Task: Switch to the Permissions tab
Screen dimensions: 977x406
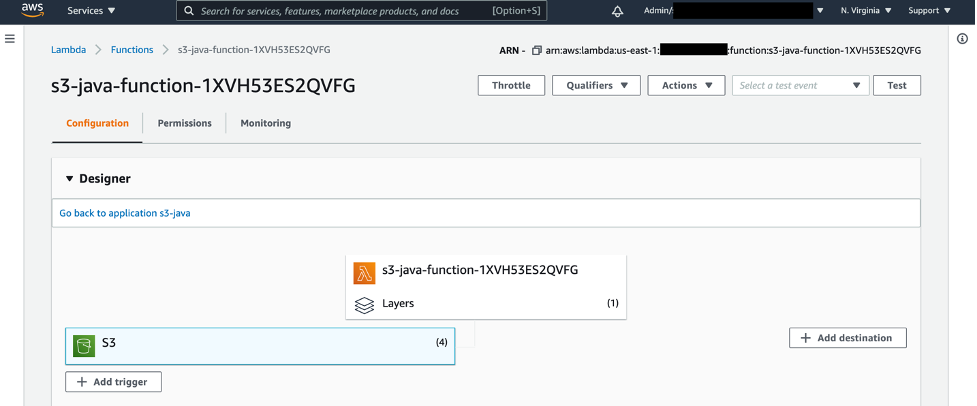Action: [x=184, y=123]
